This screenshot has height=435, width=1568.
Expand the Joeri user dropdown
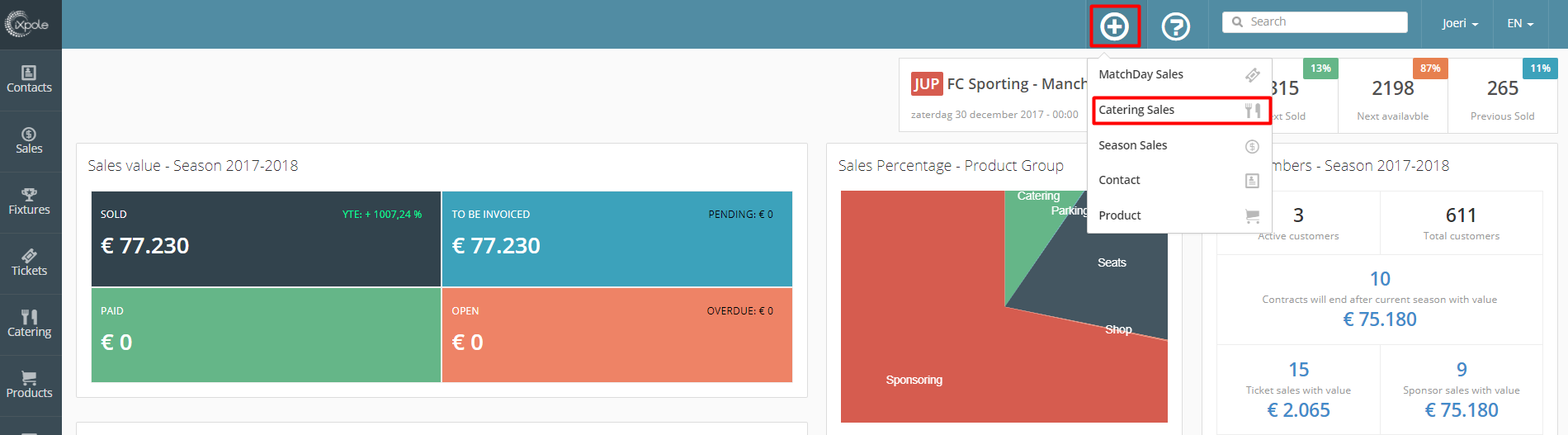point(1459,23)
